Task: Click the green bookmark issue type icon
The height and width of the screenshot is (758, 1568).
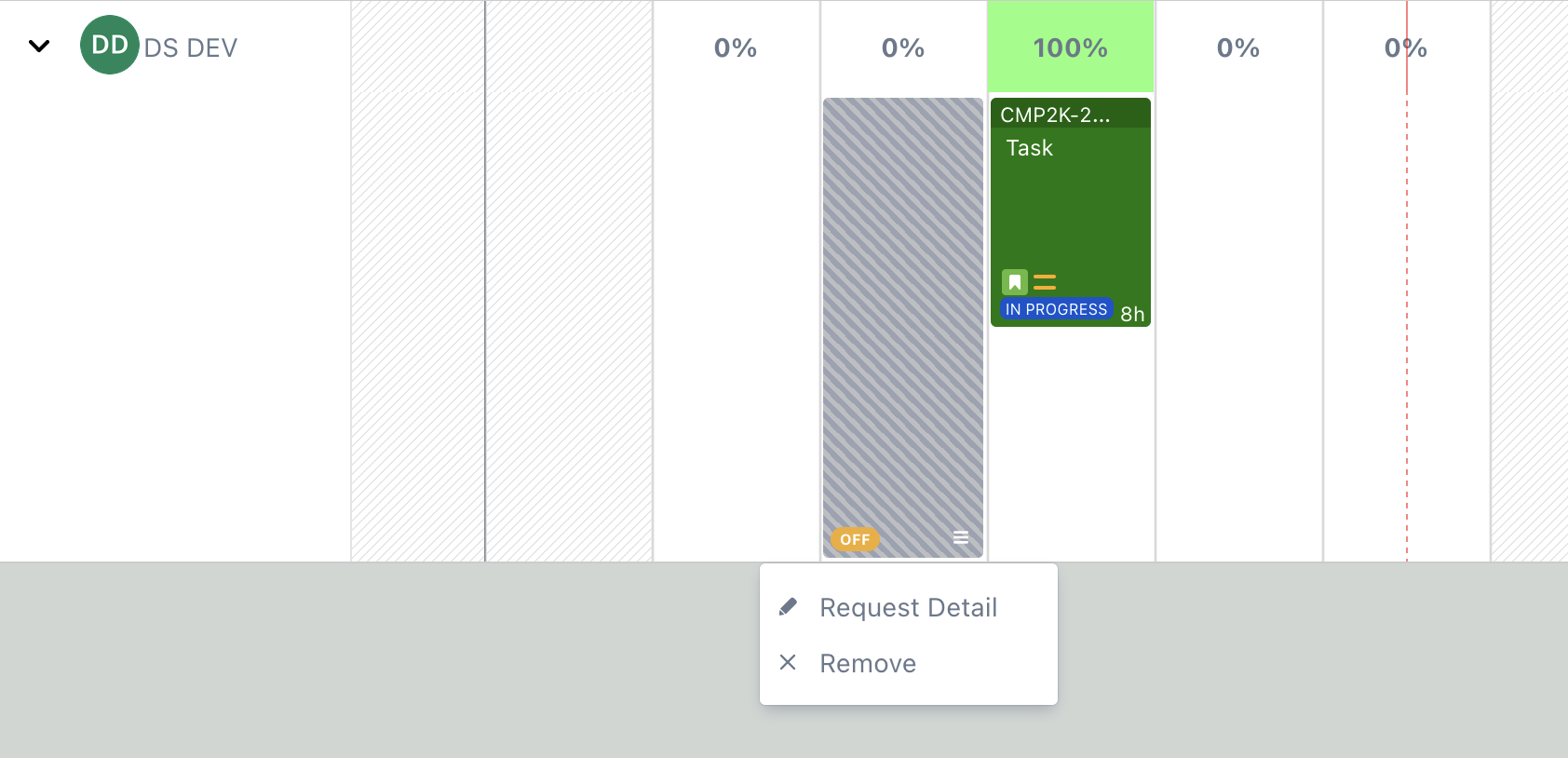Action: pos(1014,282)
